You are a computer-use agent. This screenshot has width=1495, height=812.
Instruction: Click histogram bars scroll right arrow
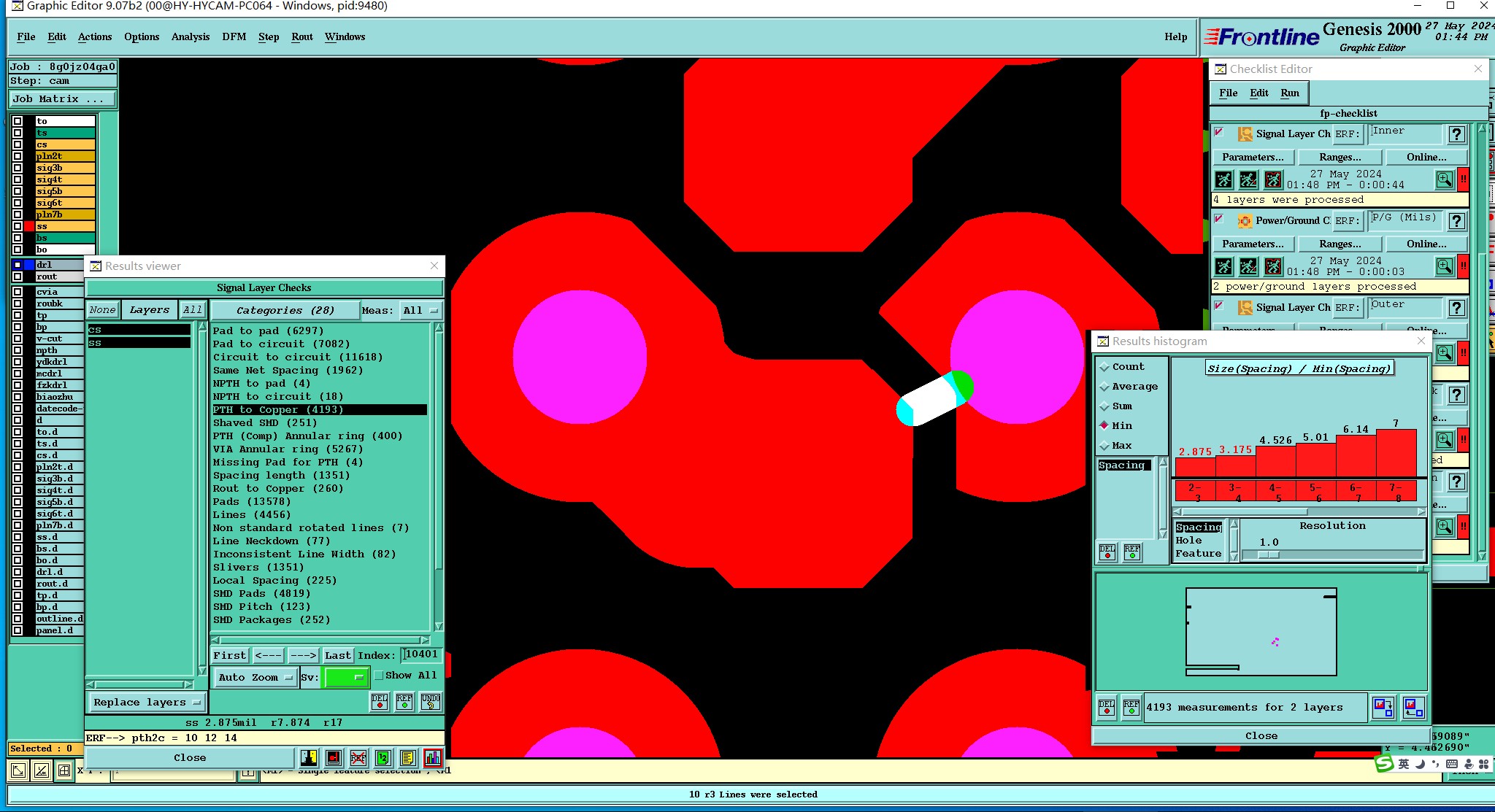[x=1421, y=511]
